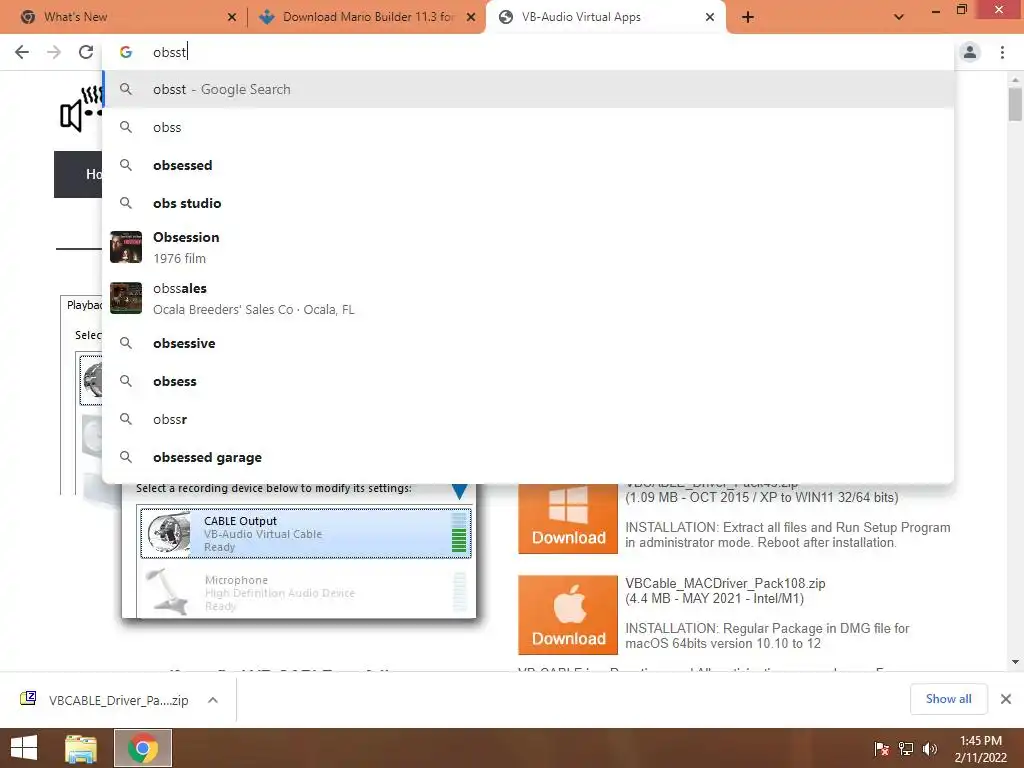This screenshot has width=1024, height=768.
Task: Reload the current page
Action: coord(86,52)
